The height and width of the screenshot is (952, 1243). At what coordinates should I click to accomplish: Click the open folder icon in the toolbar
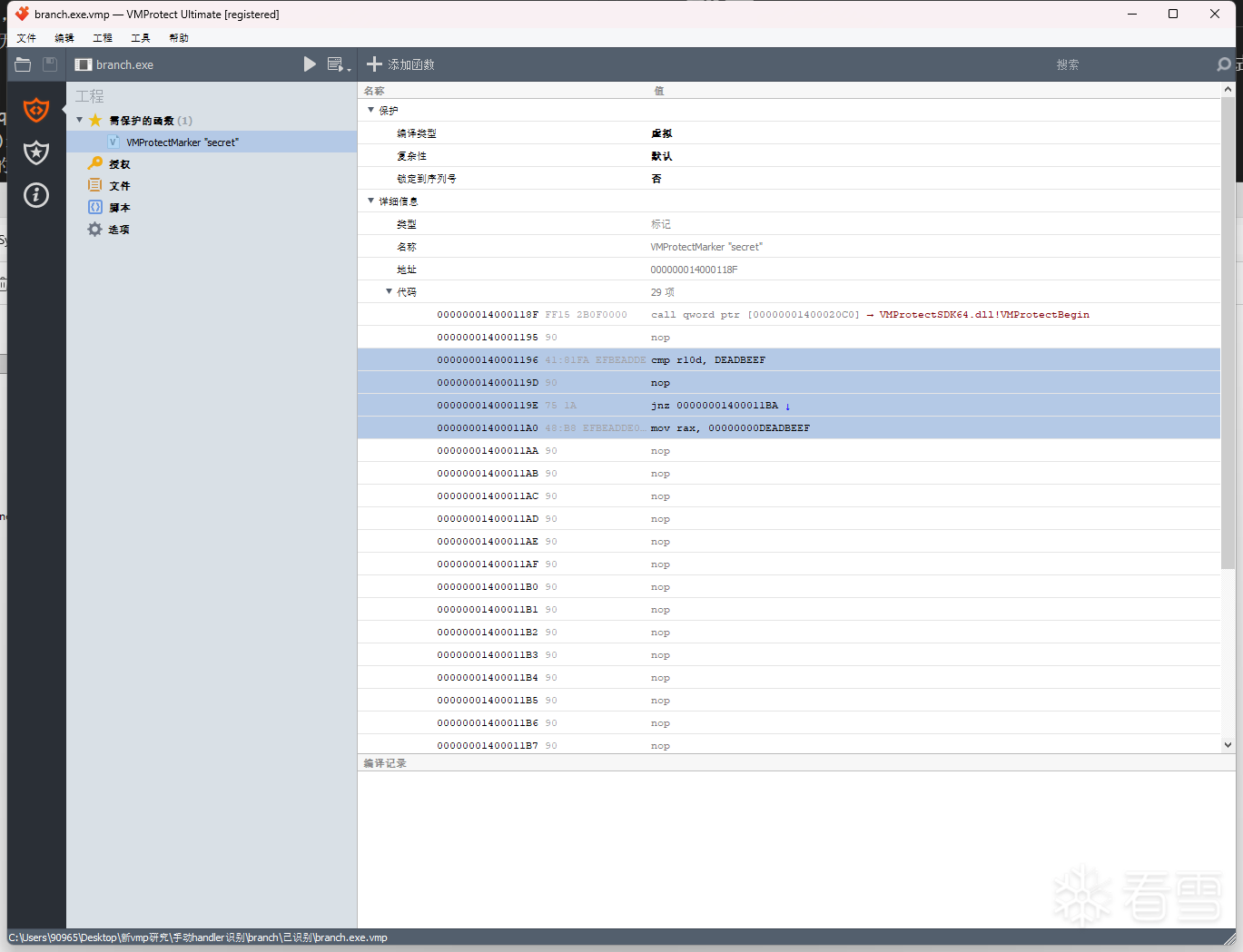coord(23,64)
